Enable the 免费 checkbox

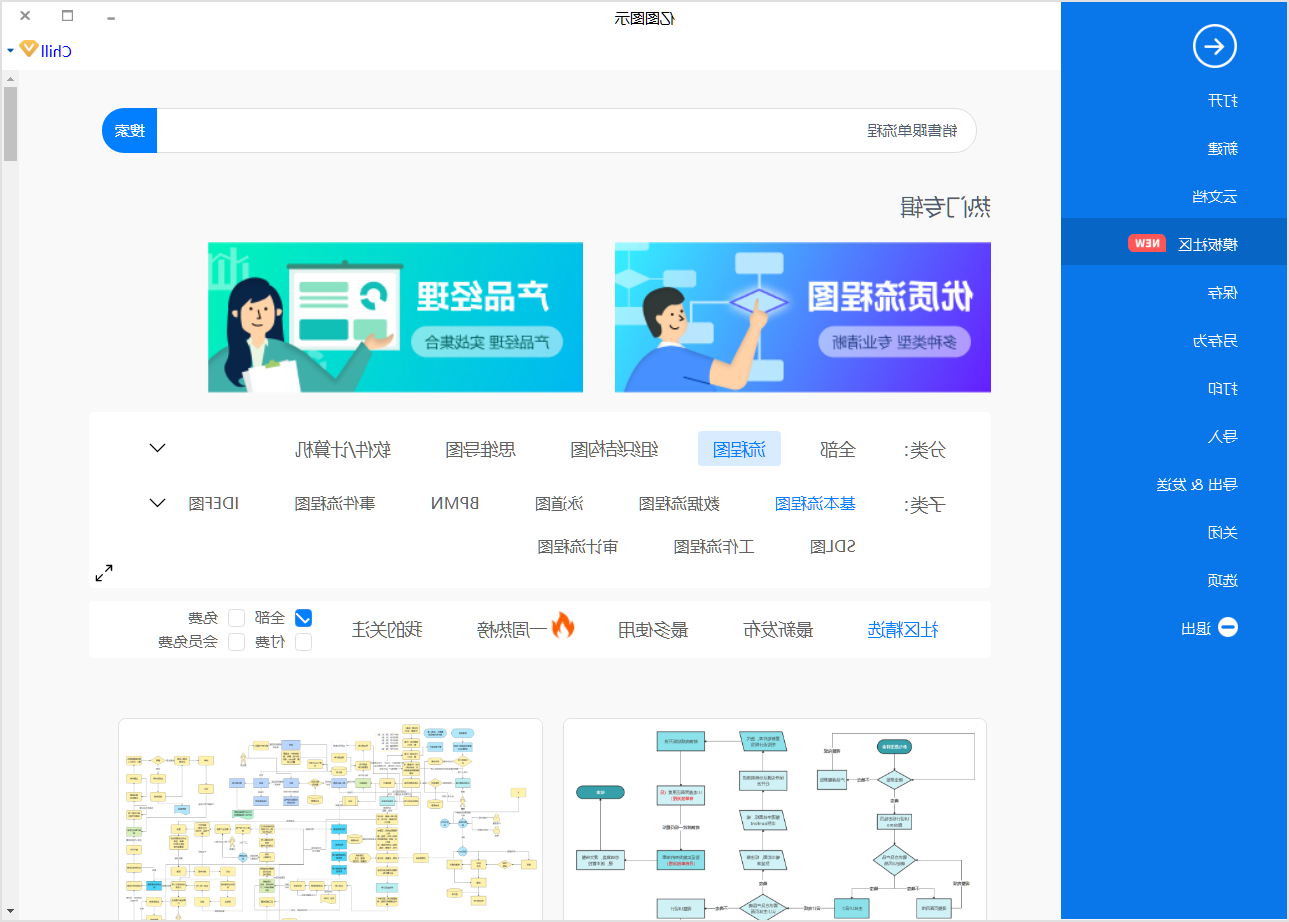point(237,617)
